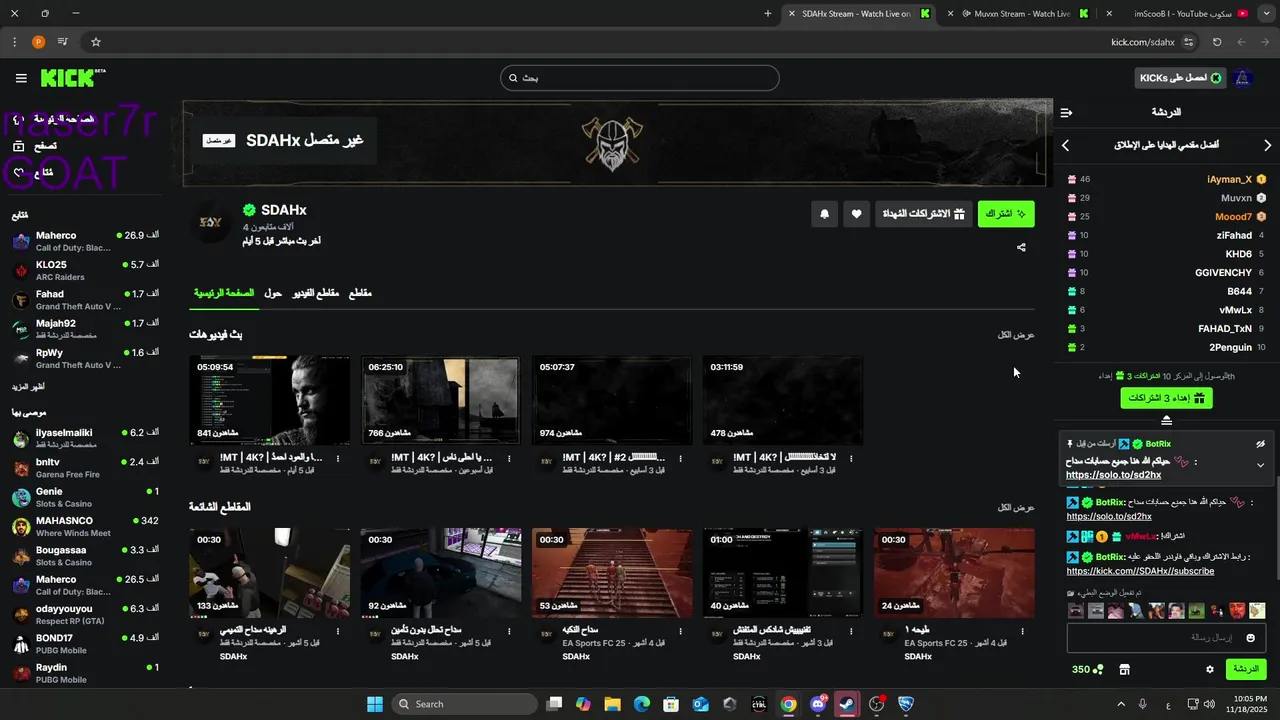This screenshot has height=720, width=1280.
Task: Click the الاشتراكات المُهداة gift subs button
Action: point(924,214)
